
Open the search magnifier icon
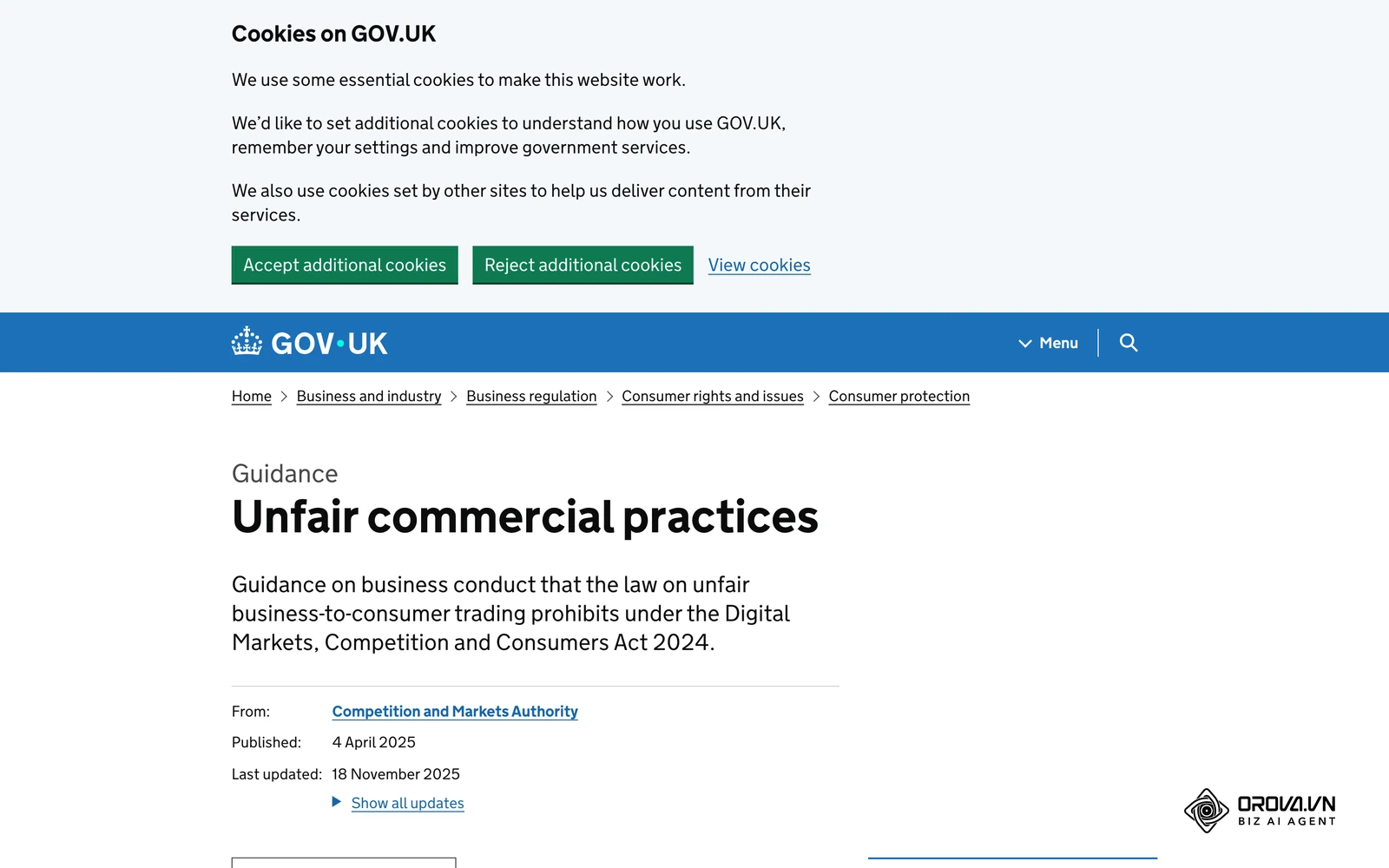point(1129,343)
